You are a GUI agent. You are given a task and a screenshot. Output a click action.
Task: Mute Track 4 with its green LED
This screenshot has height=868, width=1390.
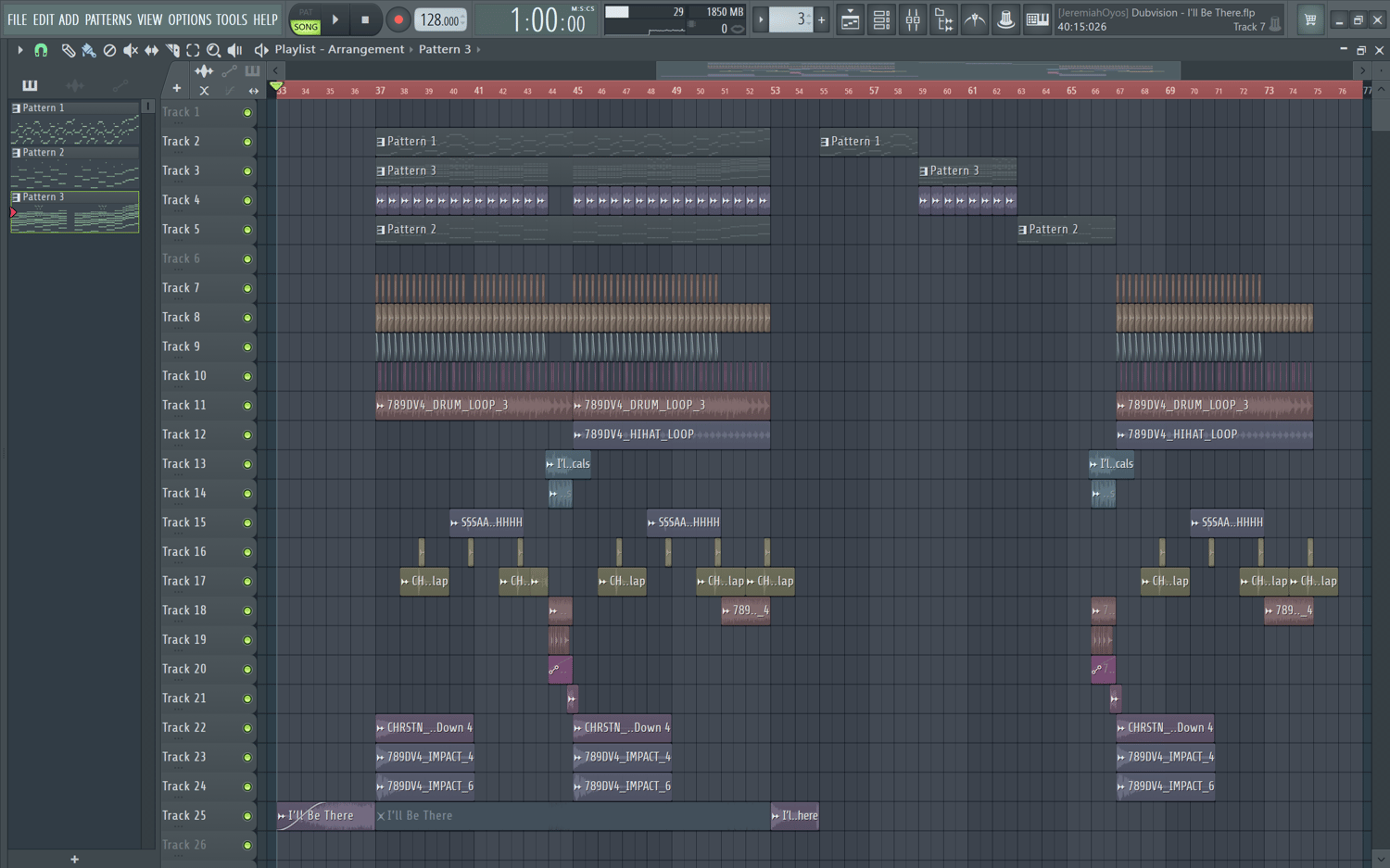point(247,200)
